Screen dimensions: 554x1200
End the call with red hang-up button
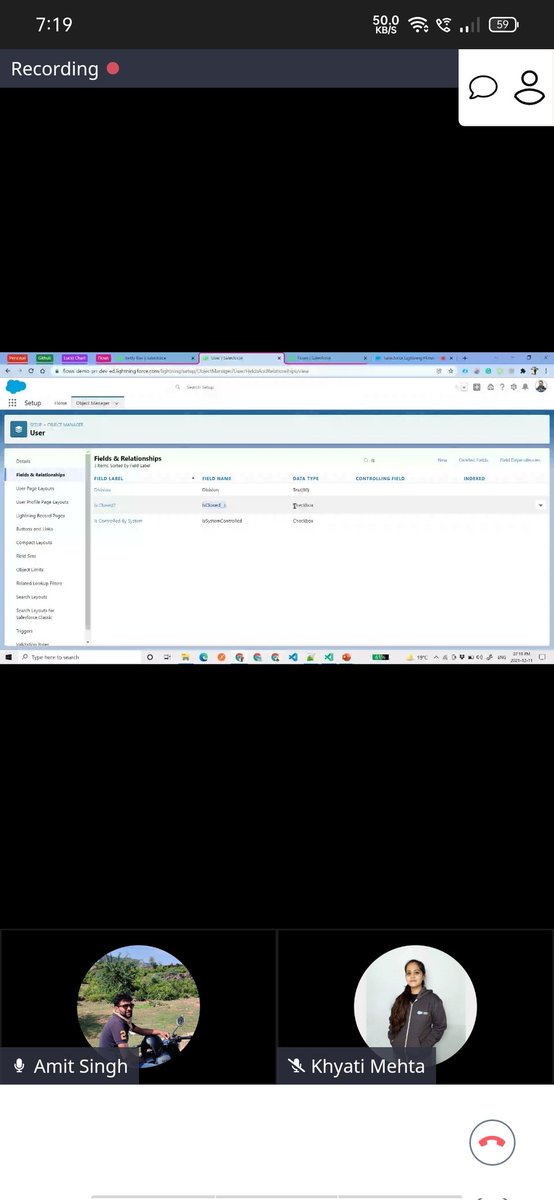tap(492, 1142)
